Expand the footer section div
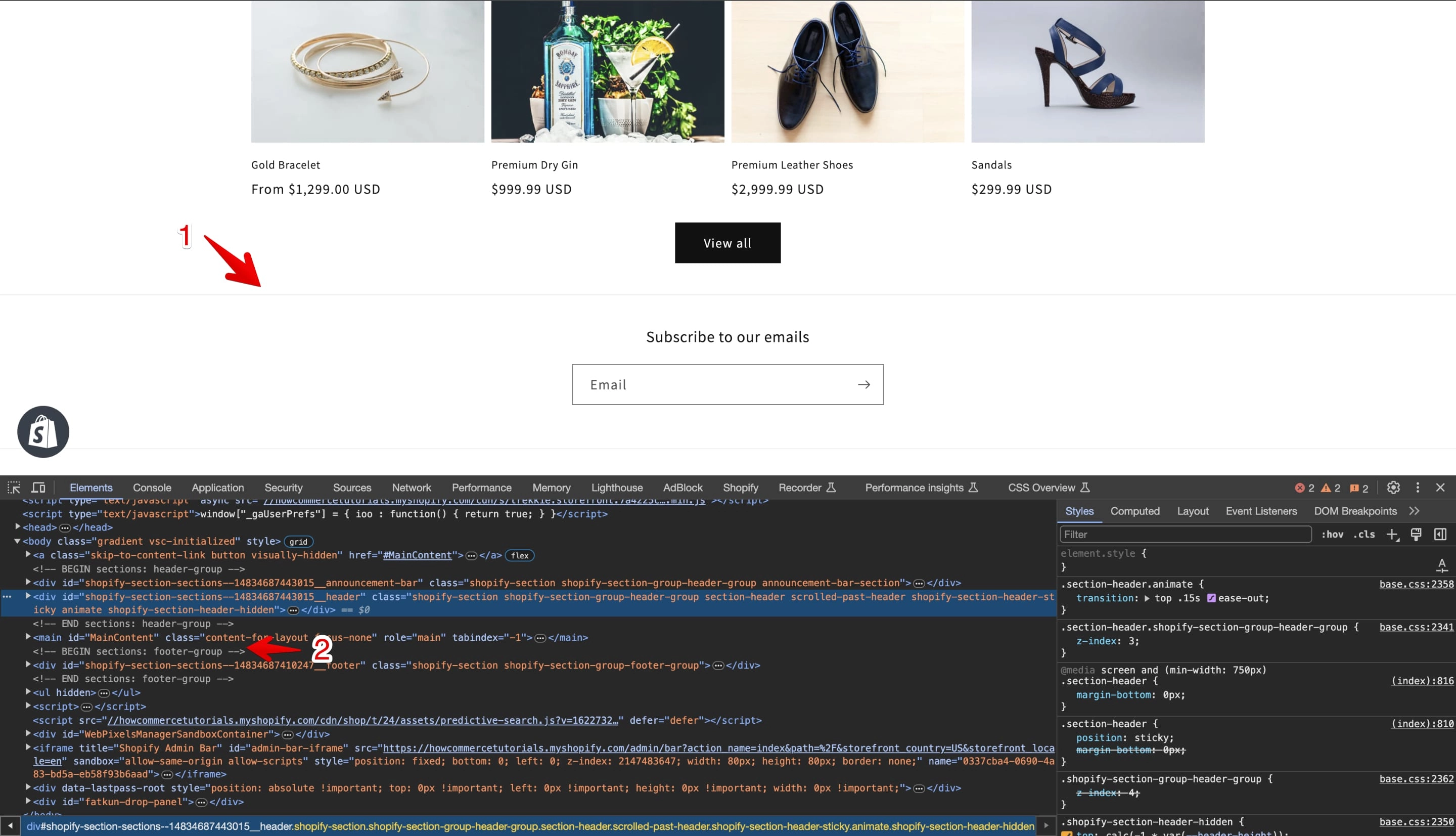1456x836 pixels. [x=28, y=665]
